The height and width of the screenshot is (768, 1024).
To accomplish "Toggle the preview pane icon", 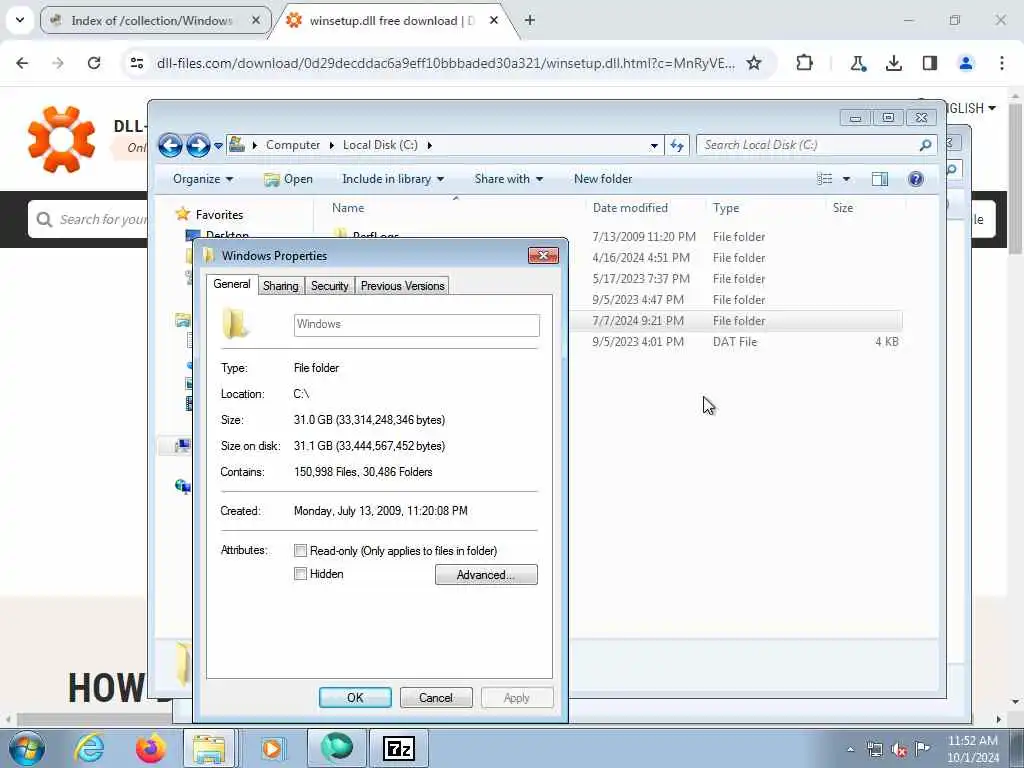I will (880, 179).
